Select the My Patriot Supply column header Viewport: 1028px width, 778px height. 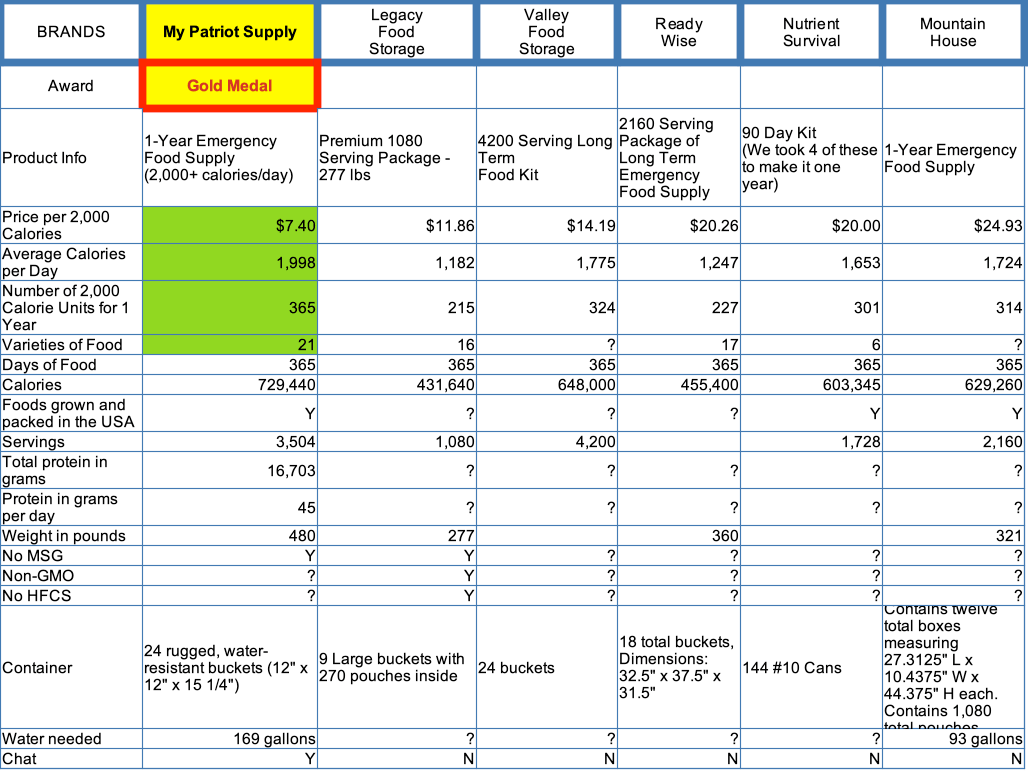coord(229,31)
